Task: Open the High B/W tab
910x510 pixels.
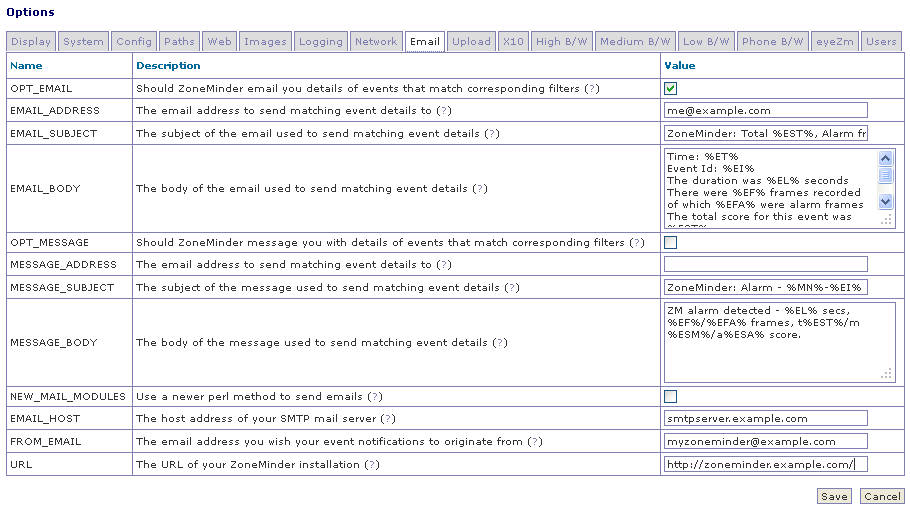Action: [561, 42]
